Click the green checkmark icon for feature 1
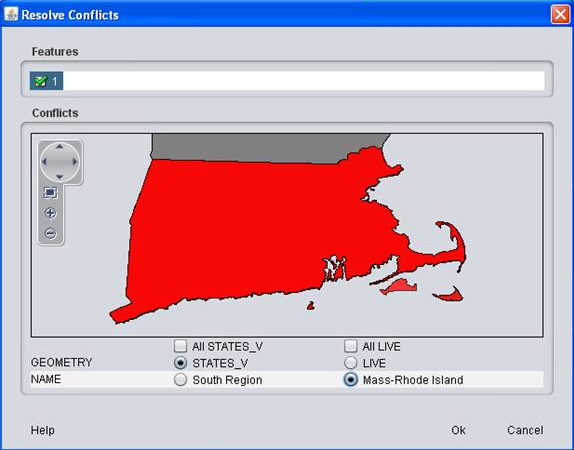This screenshot has height=450, width=574. (40, 81)
